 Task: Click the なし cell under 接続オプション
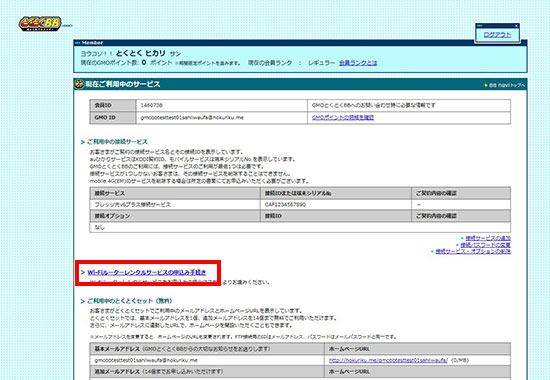[x=300, y=227]
